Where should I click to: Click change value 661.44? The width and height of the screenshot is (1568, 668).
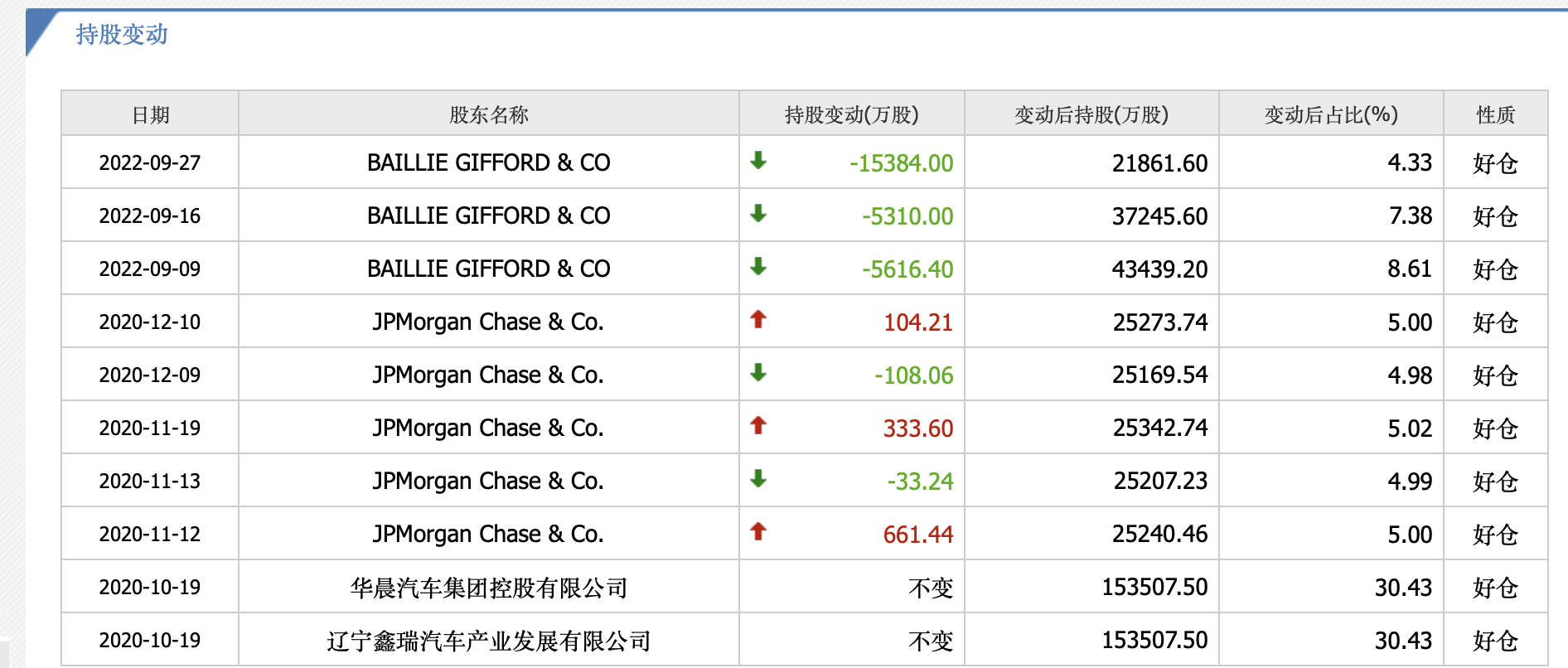point(918,535)
